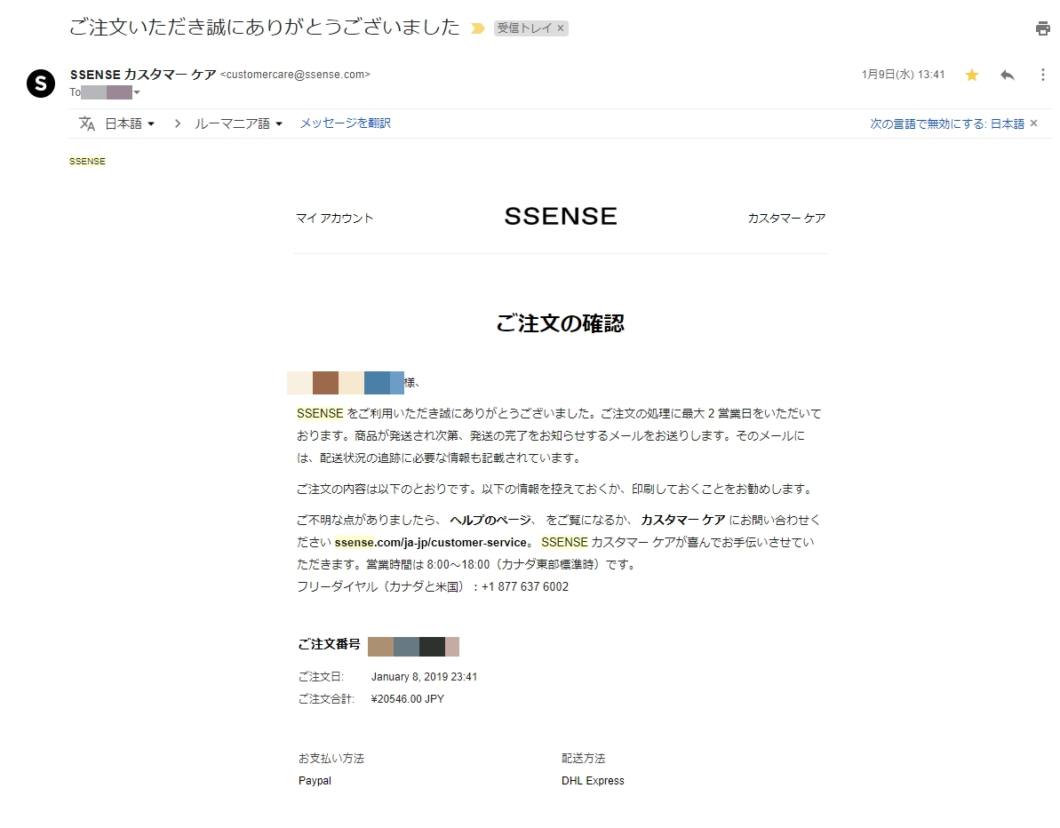This screenshot has height=828, width=1060.
Task: Toggle the yellow star on this message
Action: [971, 74]
